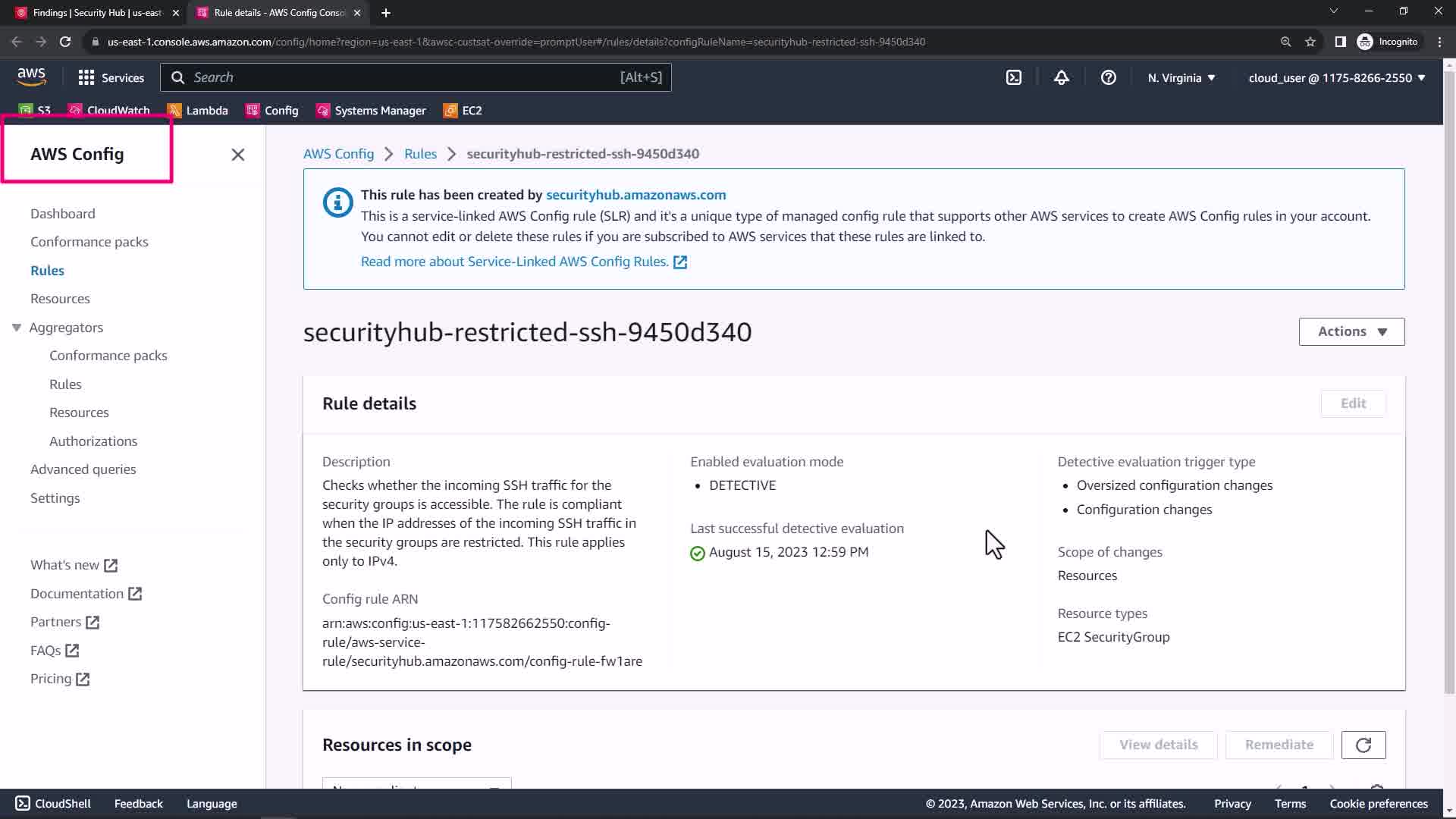
Task: Click the help question mark icon
Action: (x=1108, y=77)
